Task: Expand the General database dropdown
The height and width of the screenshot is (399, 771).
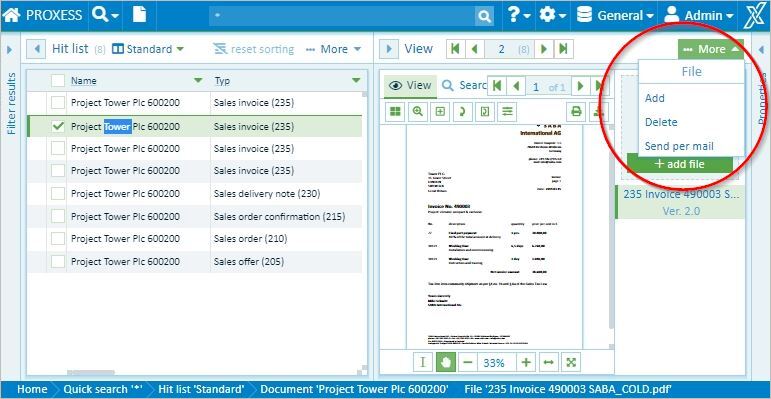Action: point(616,15)
